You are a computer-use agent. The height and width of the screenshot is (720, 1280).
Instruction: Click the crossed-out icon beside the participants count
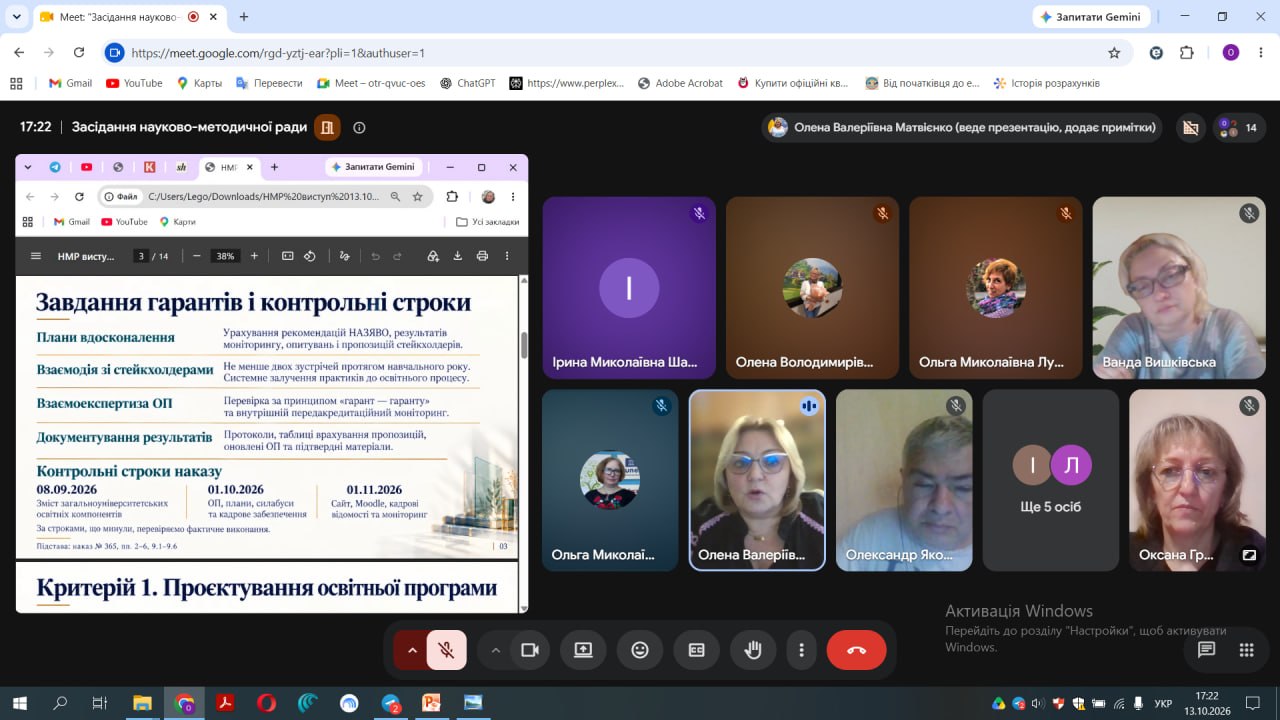coord(1190,127)
